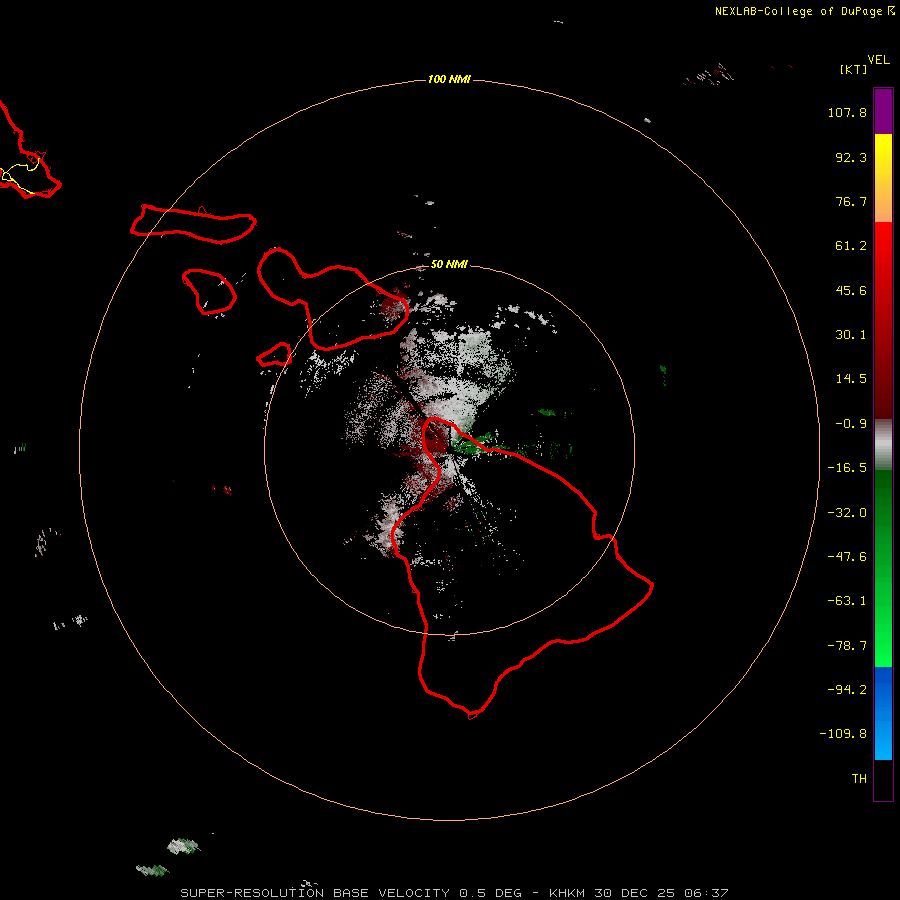Select the 61.2 legend value
900x900 pixels.
[851, 246]
